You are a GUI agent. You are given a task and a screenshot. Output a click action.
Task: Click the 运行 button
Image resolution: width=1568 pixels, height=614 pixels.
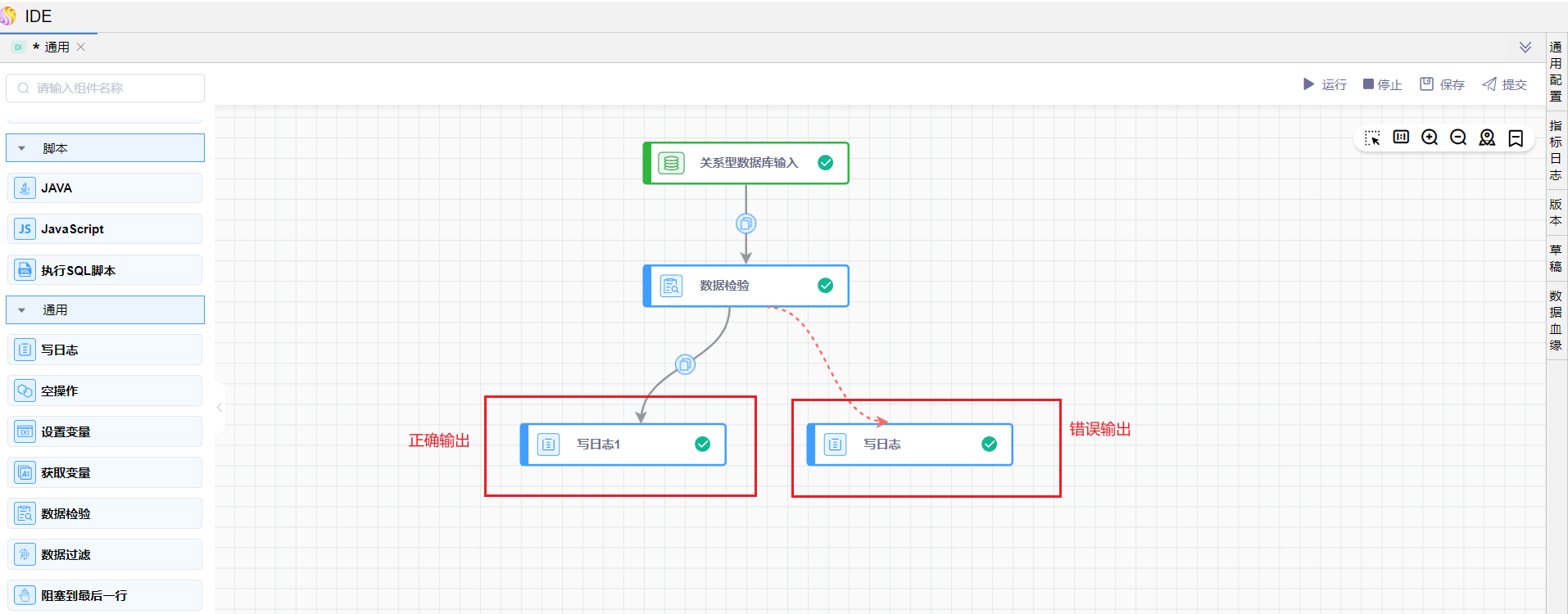(1325, 84)
